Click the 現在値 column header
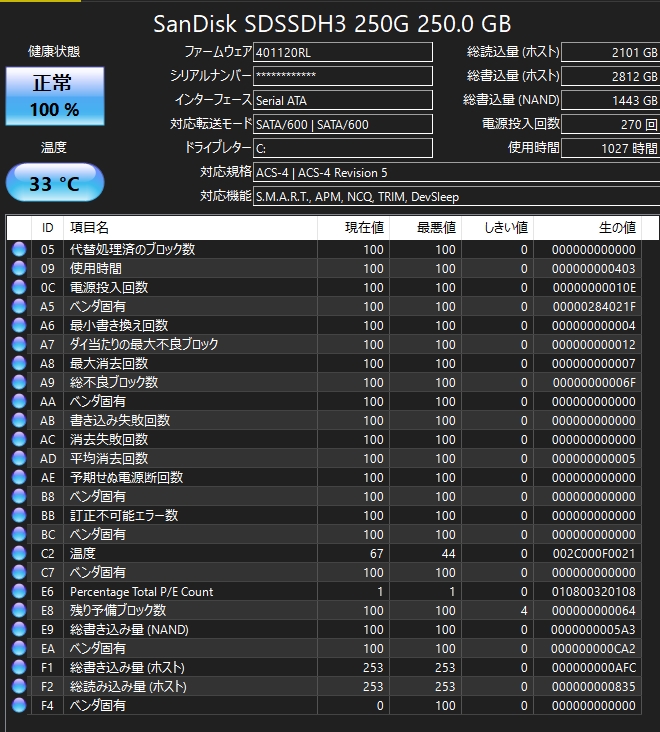 (353, 228)
